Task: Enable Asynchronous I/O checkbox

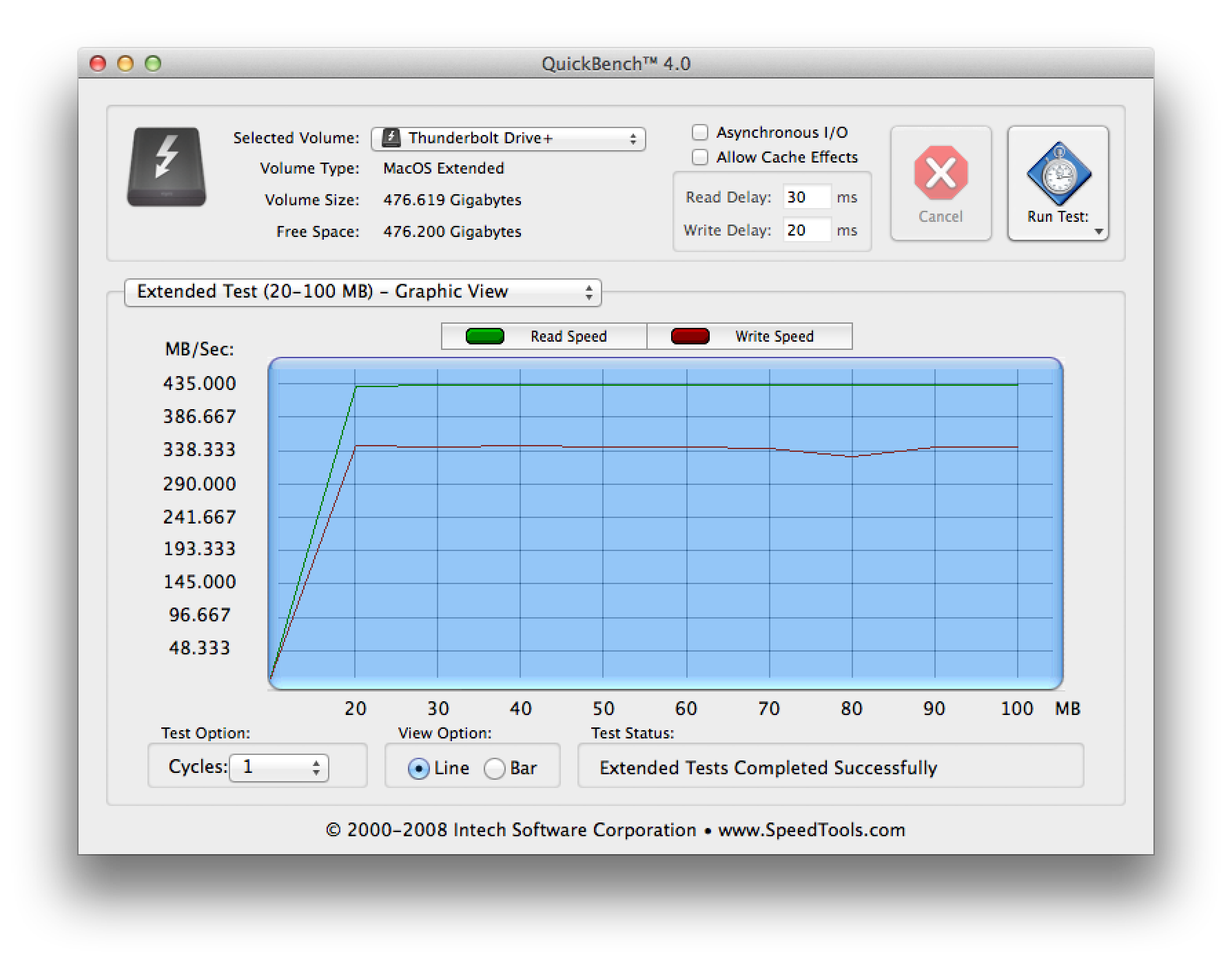Action: coord(700,132)
